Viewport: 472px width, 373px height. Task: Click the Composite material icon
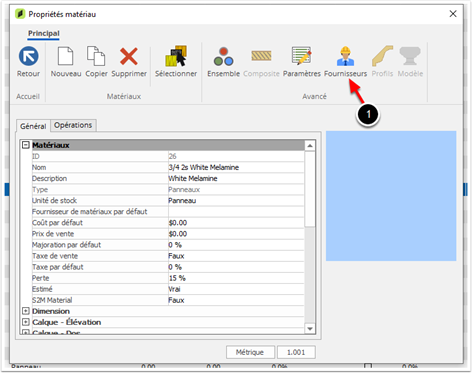point(261,55)
